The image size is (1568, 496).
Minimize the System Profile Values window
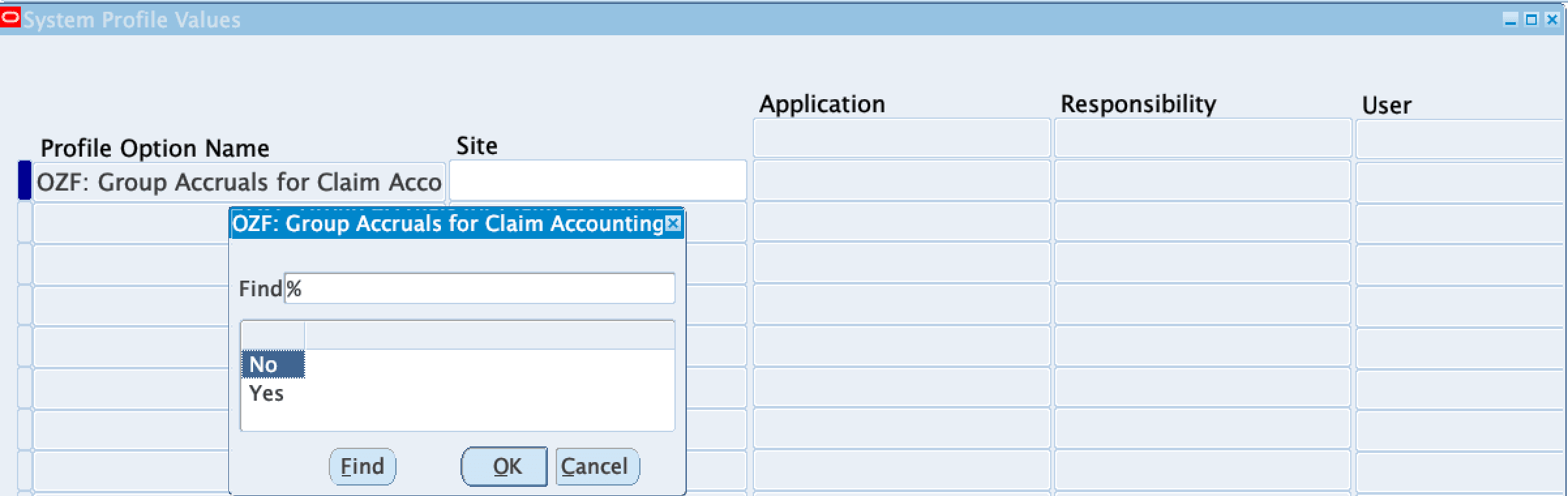pyautogui.click(x=1511, y=20)
